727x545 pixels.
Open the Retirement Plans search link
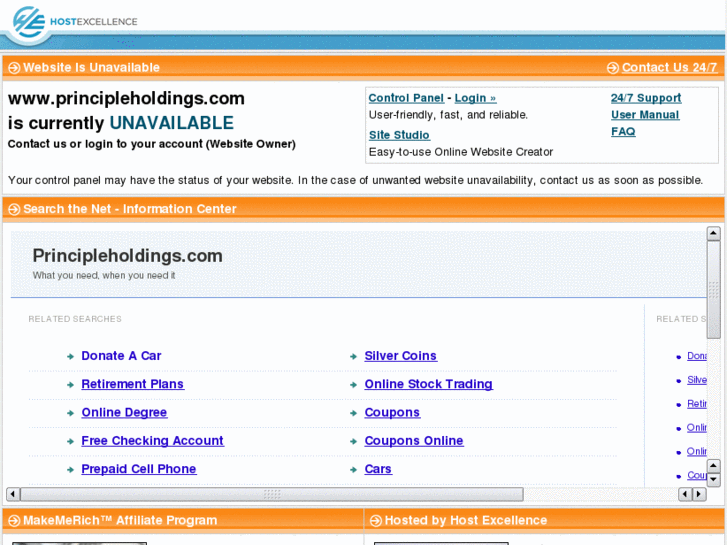[x=133, y=384]
